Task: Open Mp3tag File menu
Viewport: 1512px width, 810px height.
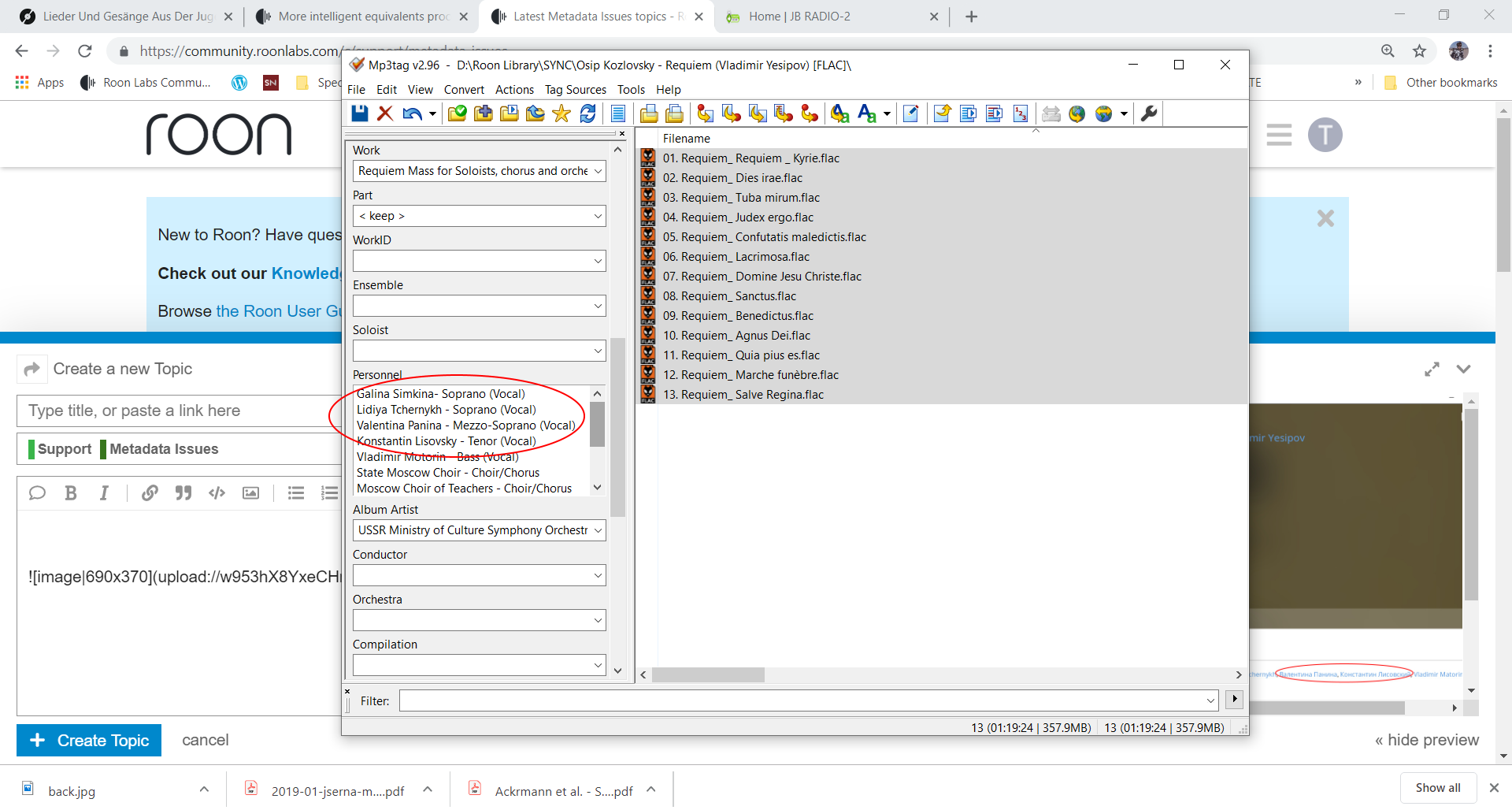Action: pyautogui.click(x=356, y=89)
